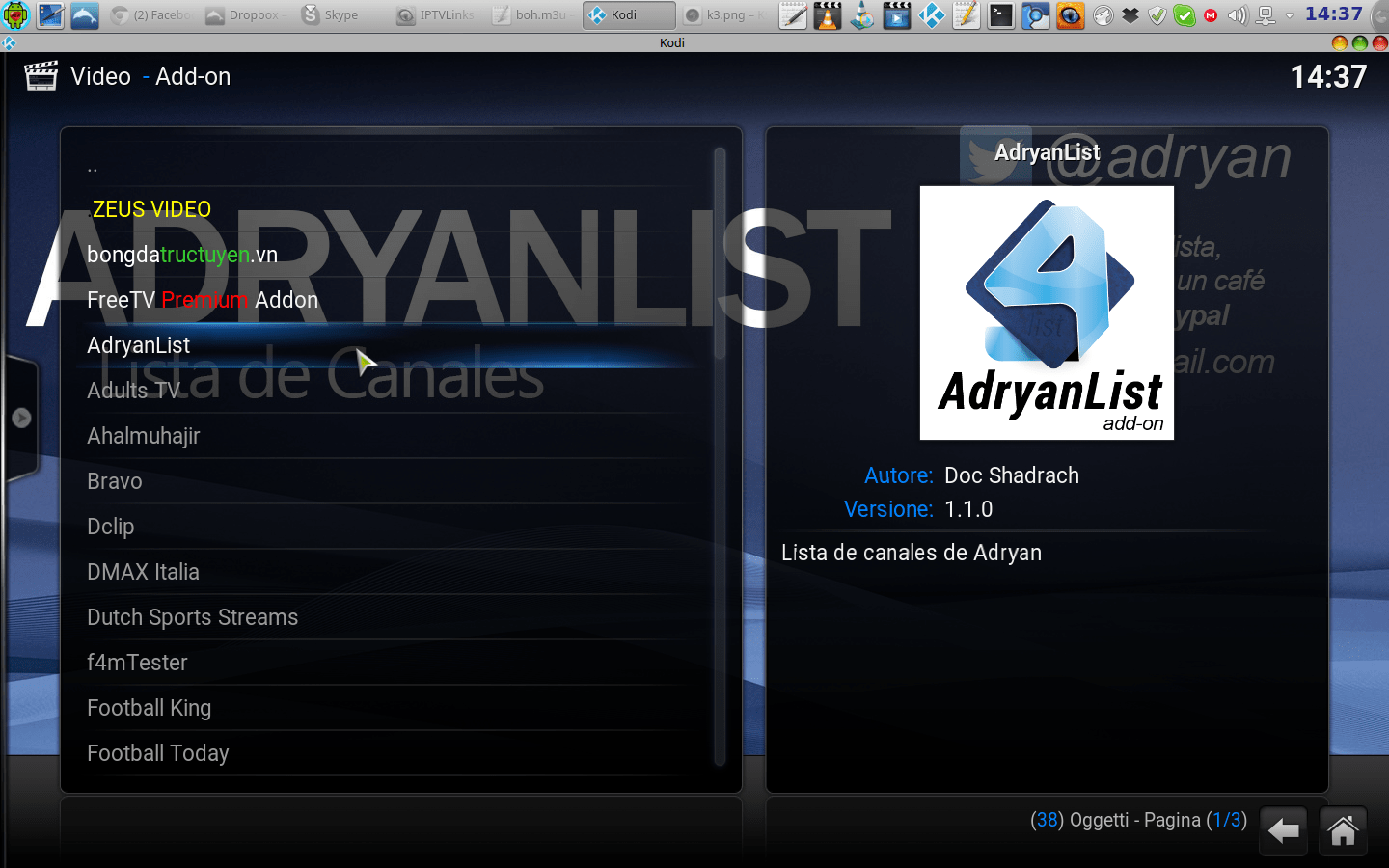
Task: Open the DMAX Italia add-on
Action: [390, 572]
